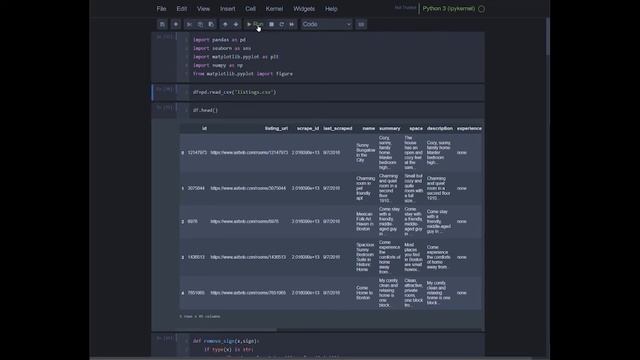Restart the kernel with the circular arrow icon
The width and height of the screenshot is (640, 360).
click(282, 24)
